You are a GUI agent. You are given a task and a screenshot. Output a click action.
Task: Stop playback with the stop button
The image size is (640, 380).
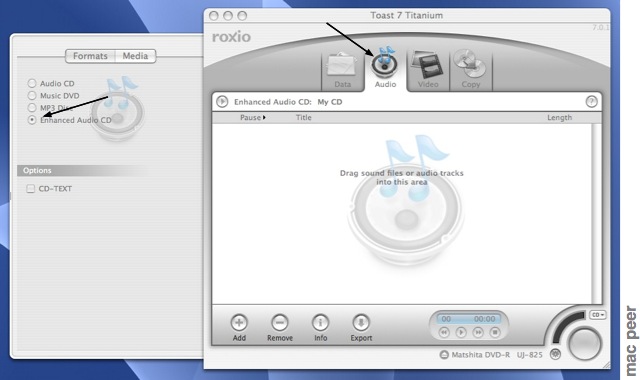pos(494,332)
